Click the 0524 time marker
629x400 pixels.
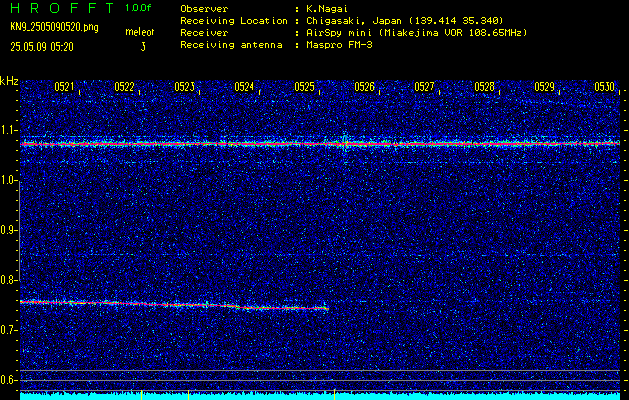[244, 87]
